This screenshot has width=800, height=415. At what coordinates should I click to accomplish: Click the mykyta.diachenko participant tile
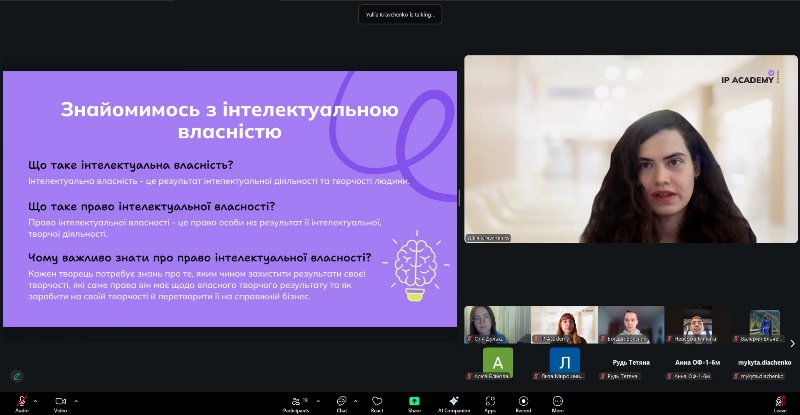(765, 362)
